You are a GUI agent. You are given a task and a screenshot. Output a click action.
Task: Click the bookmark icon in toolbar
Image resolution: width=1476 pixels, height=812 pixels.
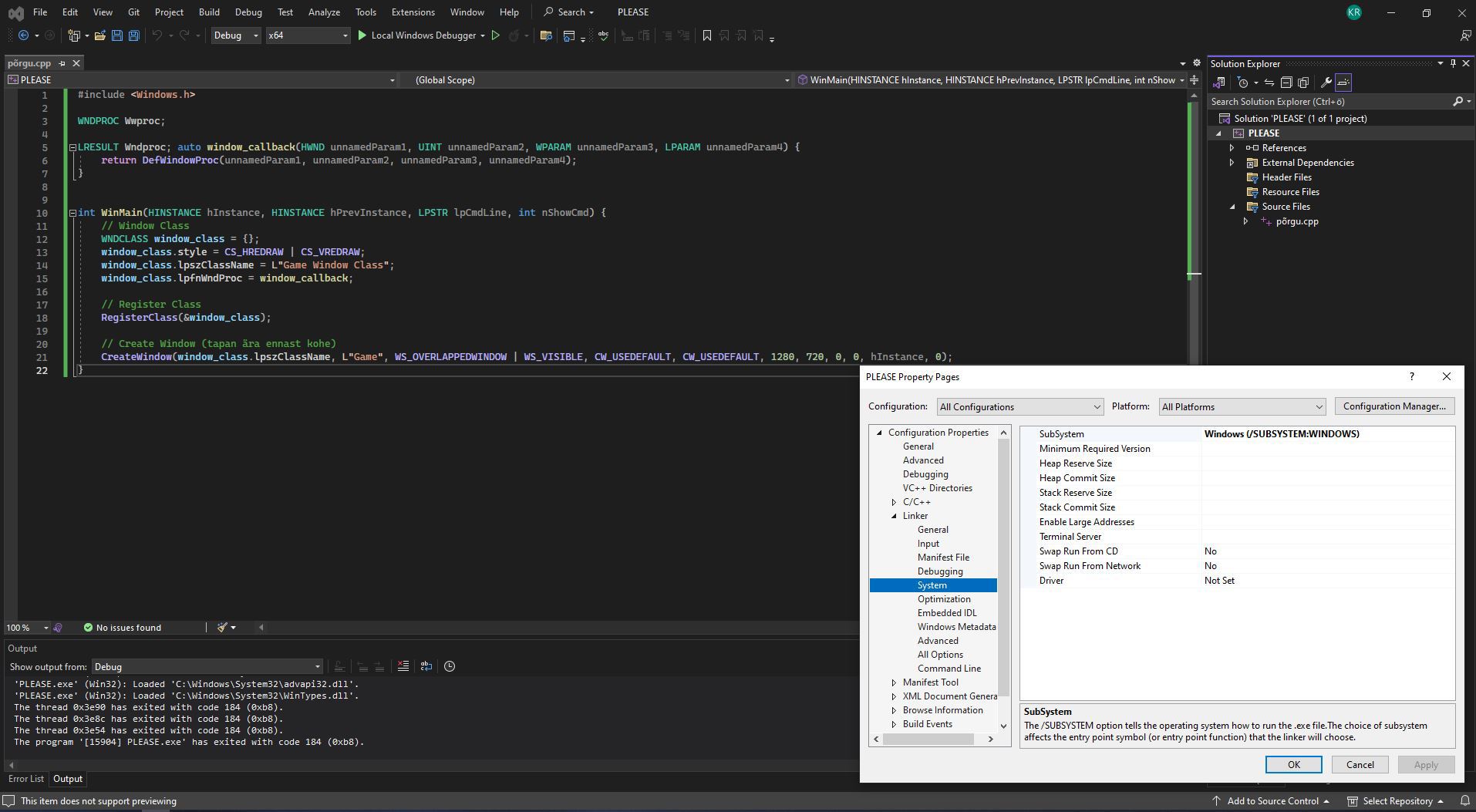[706, 35]
